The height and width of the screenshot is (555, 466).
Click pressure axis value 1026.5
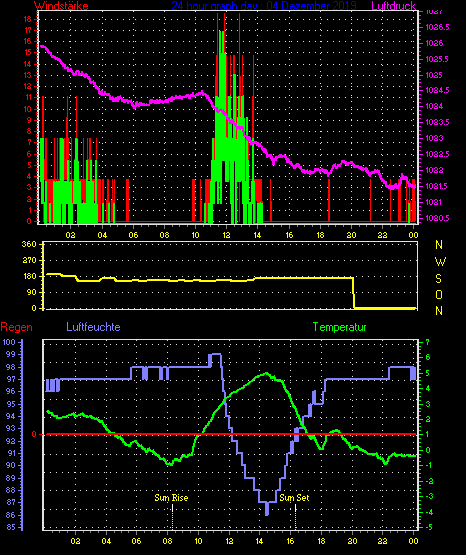[437, 27]
